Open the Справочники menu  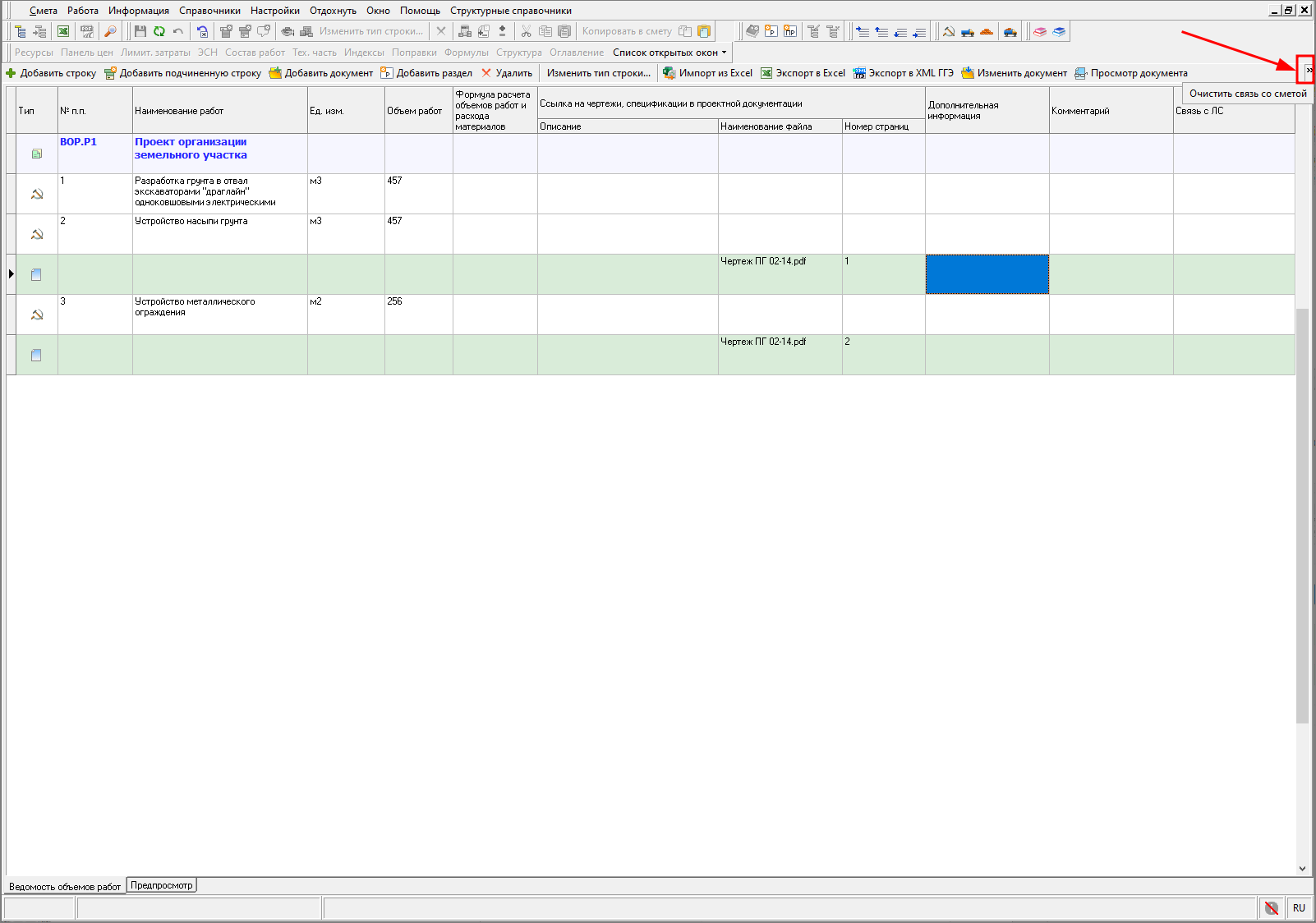pyautogui.click(x=209, y=11)
